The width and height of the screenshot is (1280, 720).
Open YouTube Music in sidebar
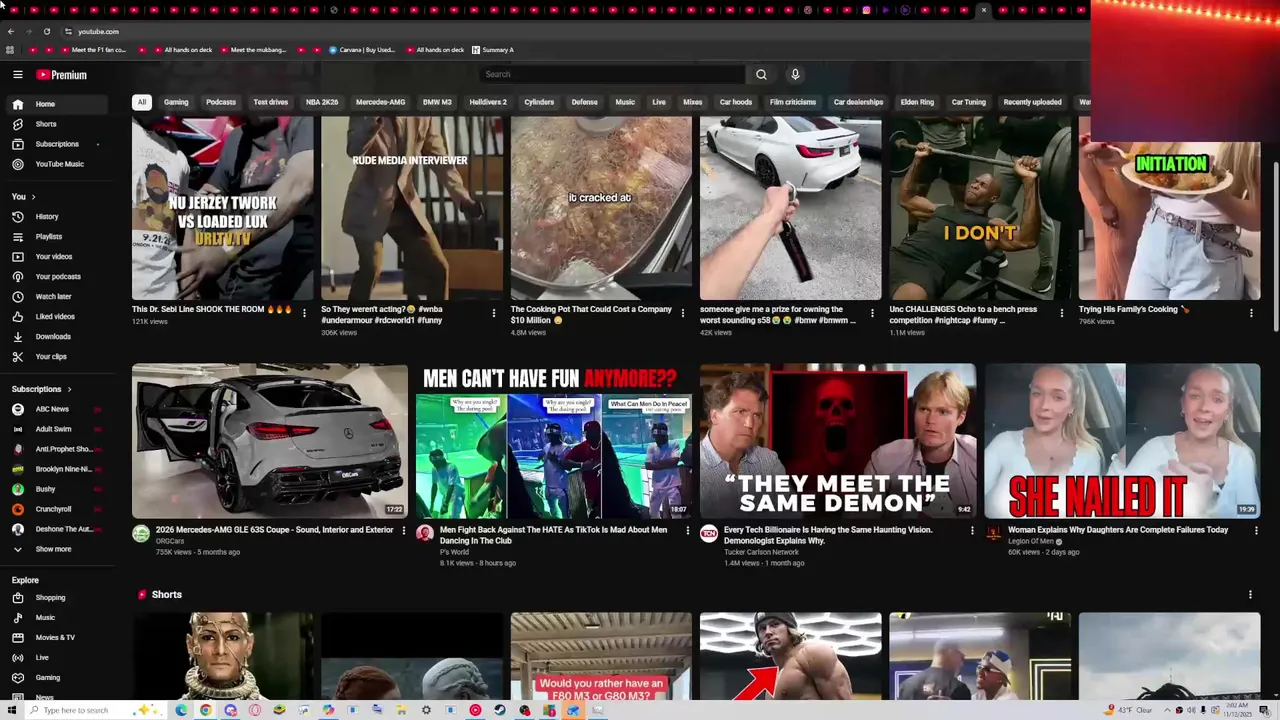point(55,164)
